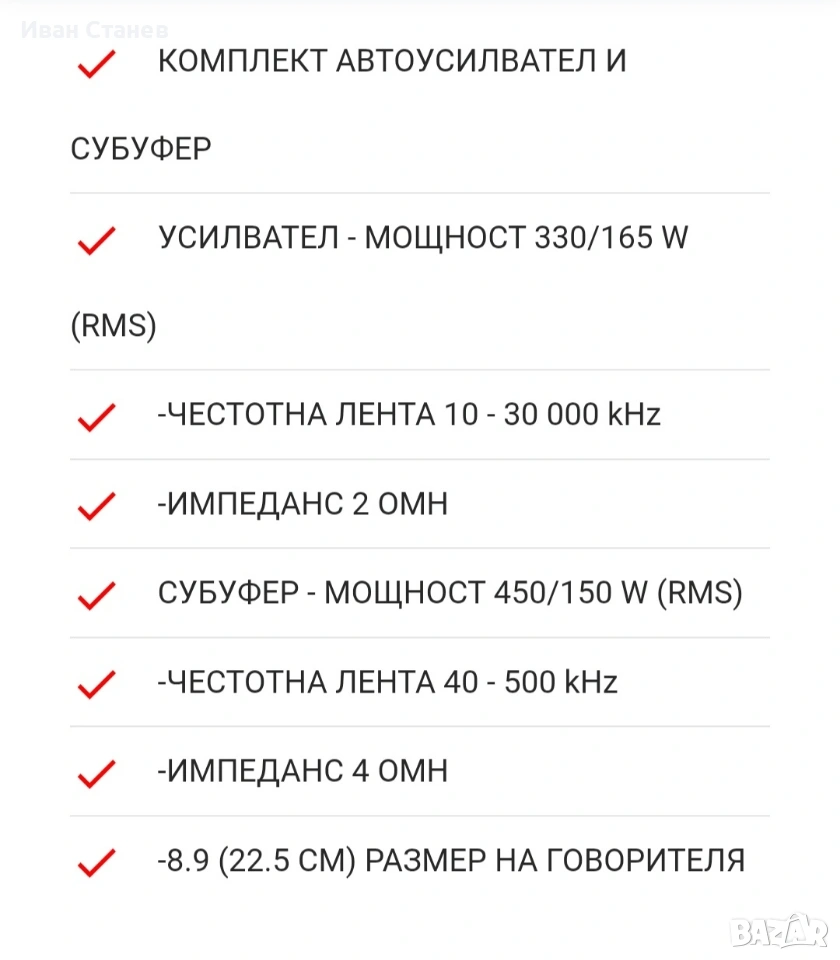
Task: Select the checkmark before ИМПЕДАНС 4 ОМН
Action: pos(97,774)
